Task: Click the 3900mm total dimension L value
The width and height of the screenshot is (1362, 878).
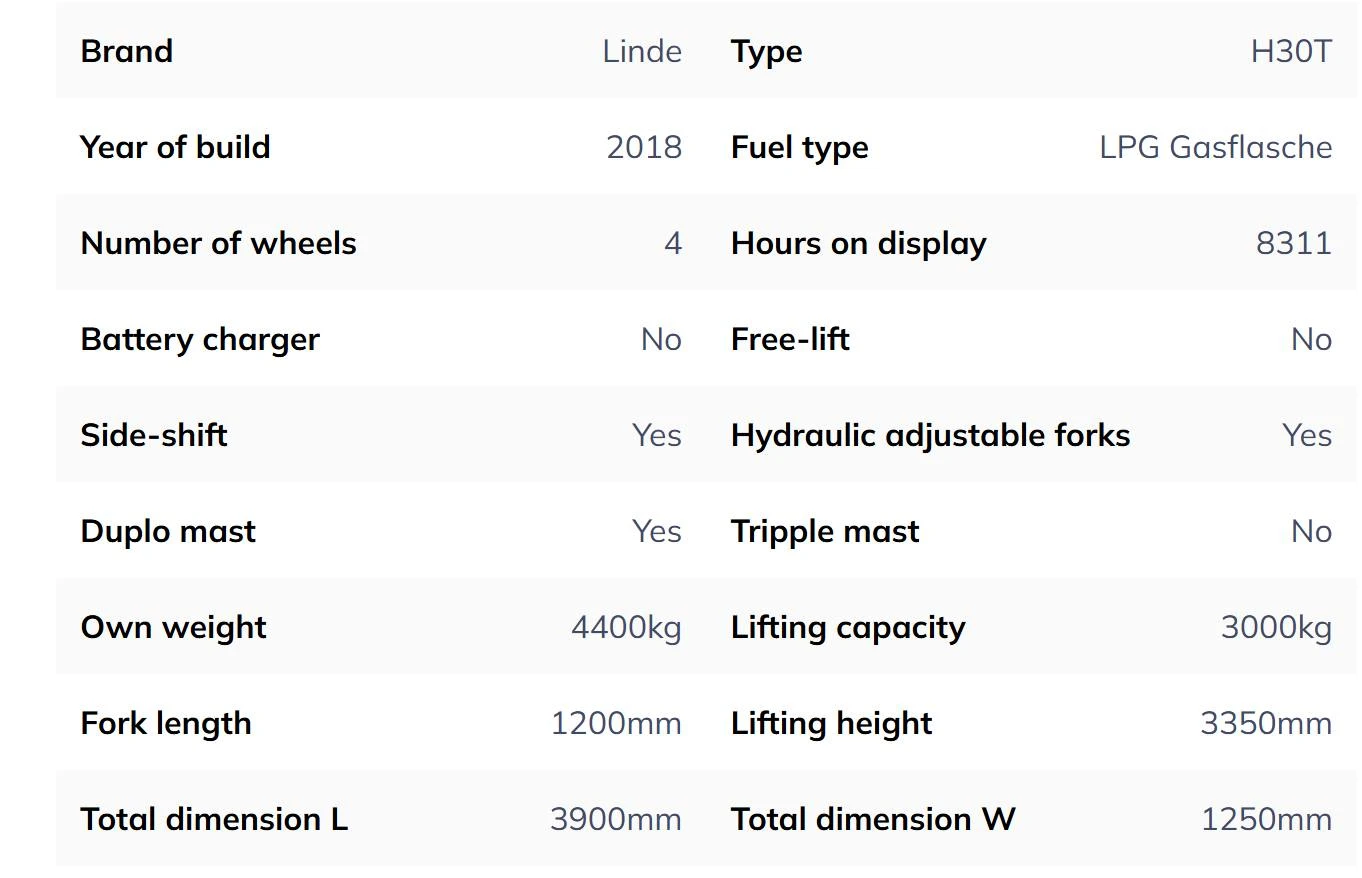Action: click(x=616, y=819)
